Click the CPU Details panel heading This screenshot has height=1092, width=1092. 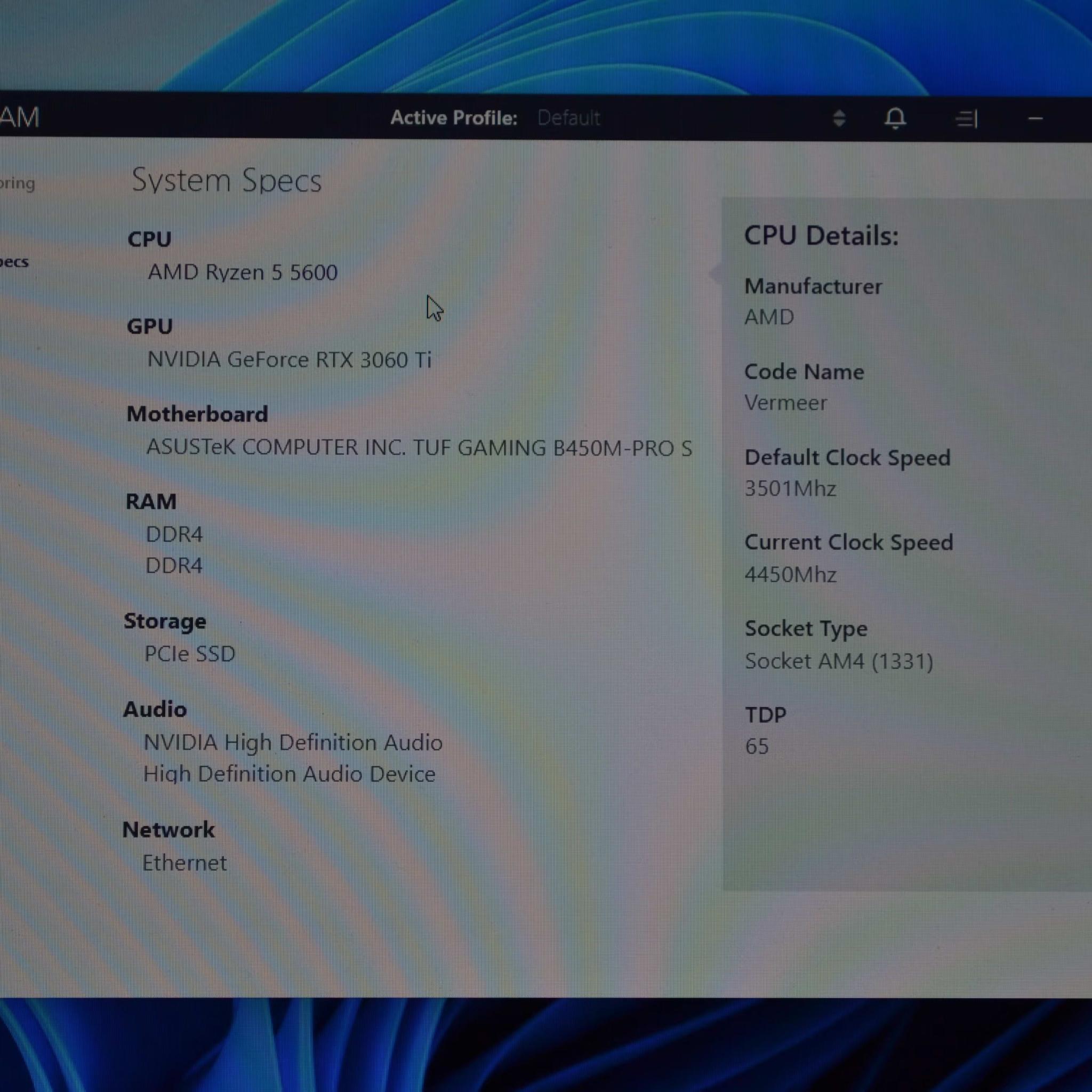point(821,236)
